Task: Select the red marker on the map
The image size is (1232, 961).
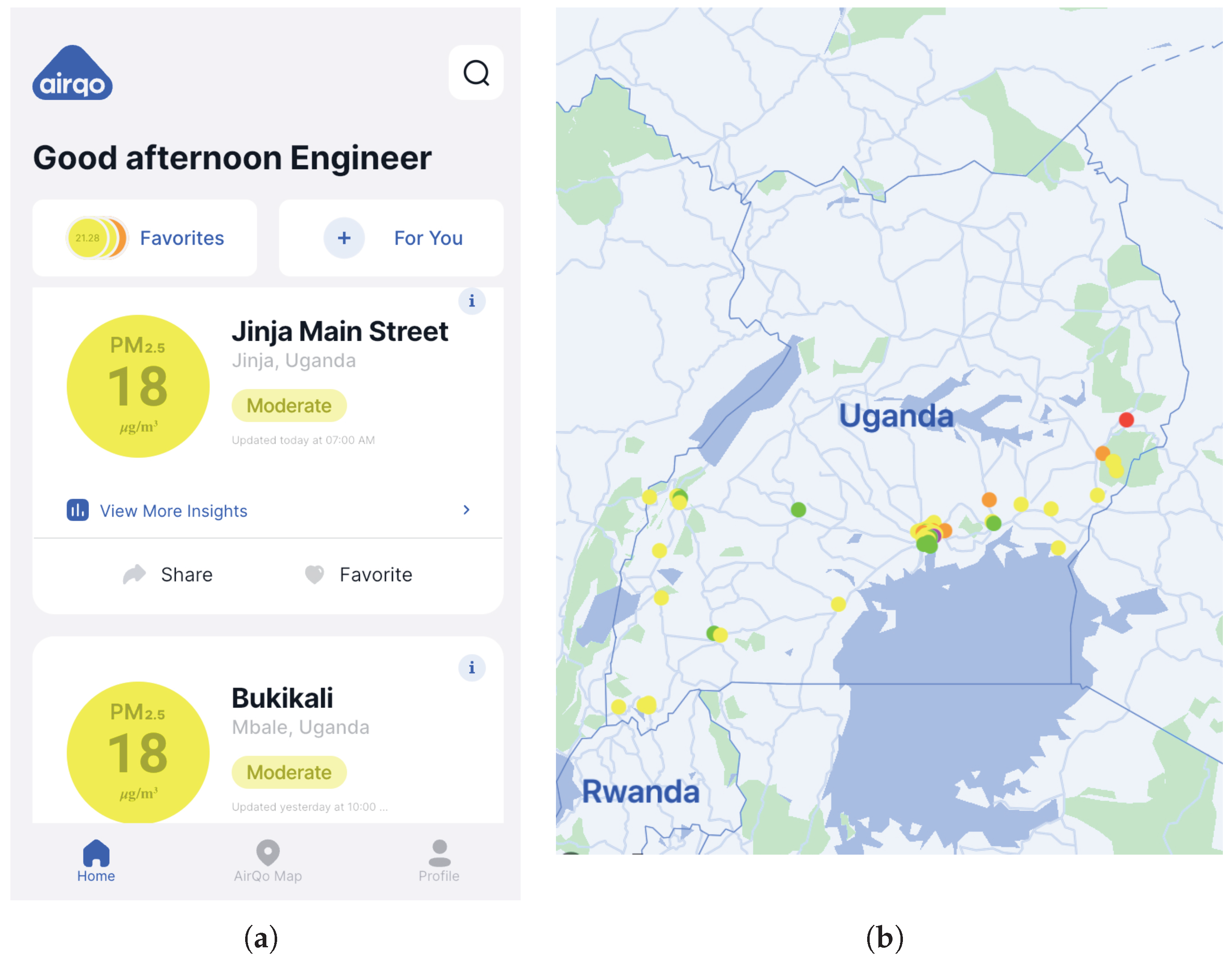Action: [1126, 420]
